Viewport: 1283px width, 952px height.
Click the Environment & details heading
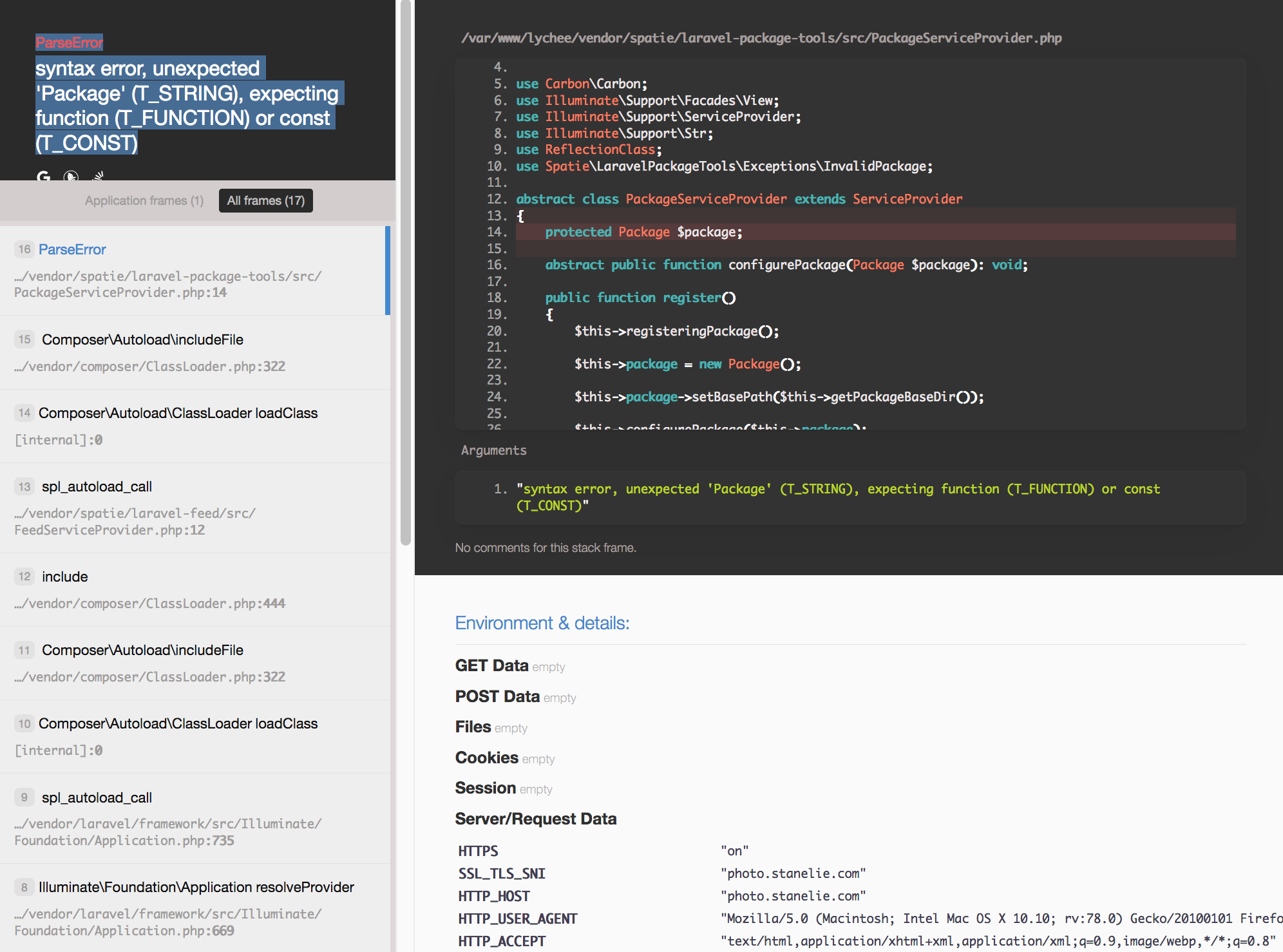coord(542,622)
